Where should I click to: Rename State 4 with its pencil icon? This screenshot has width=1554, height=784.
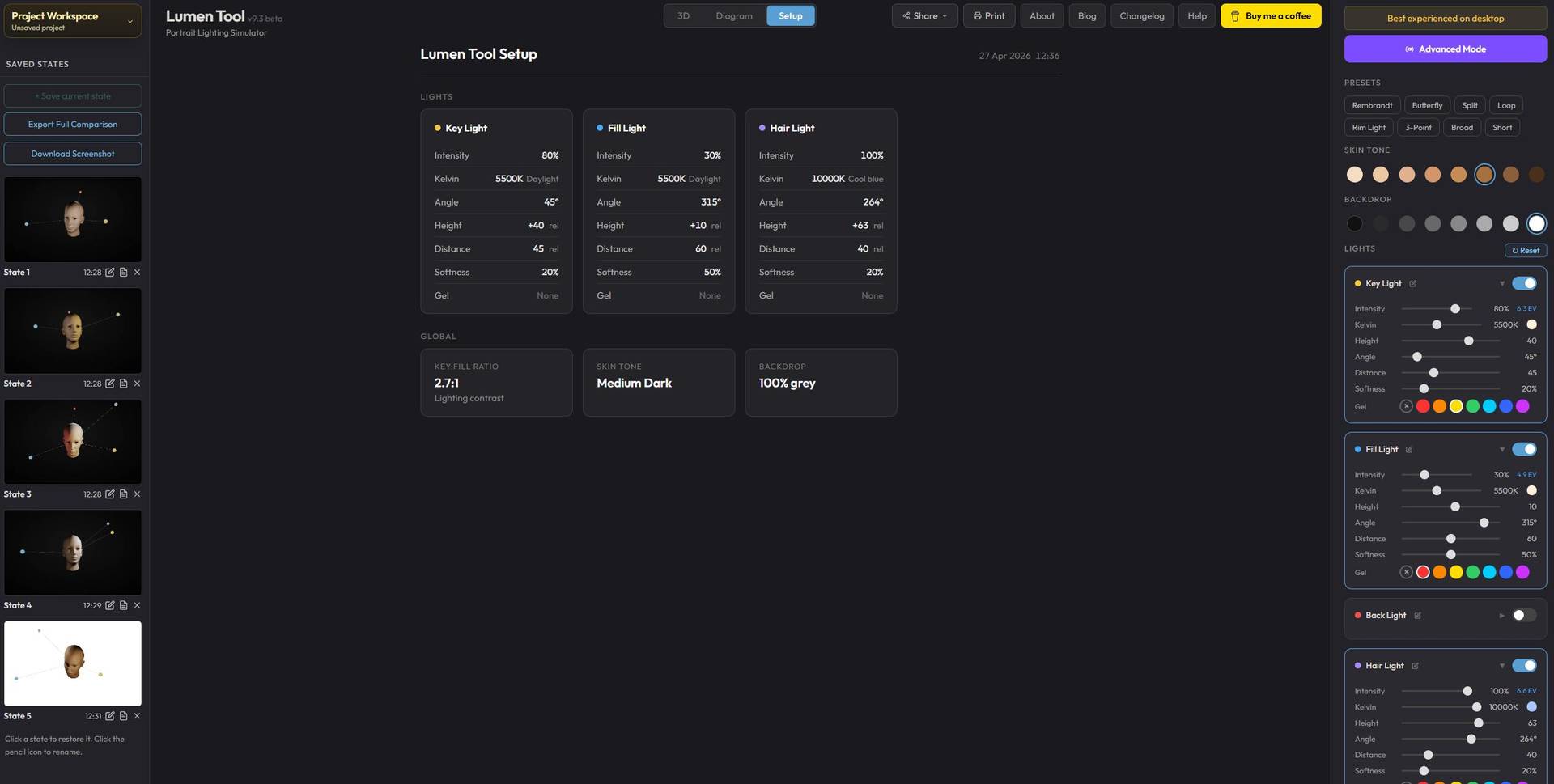(110, 605)
